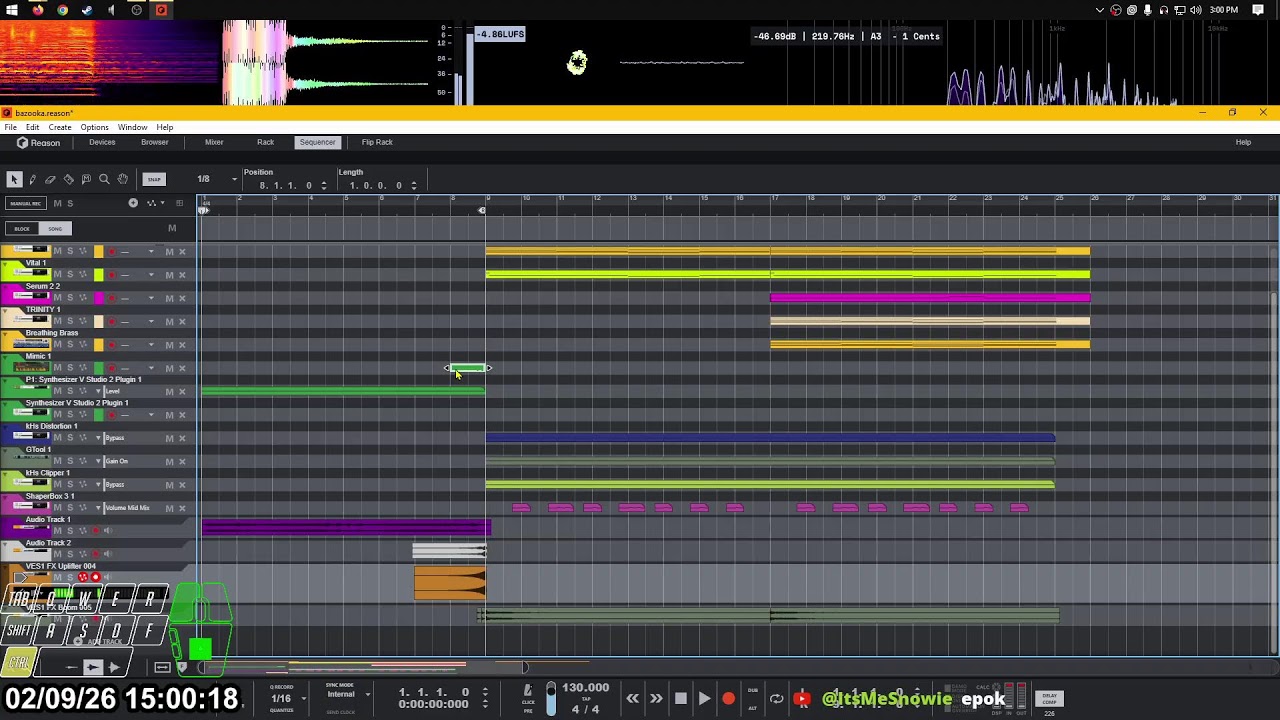Open the Breathing Brass lane dropdown

click(151, 345)
